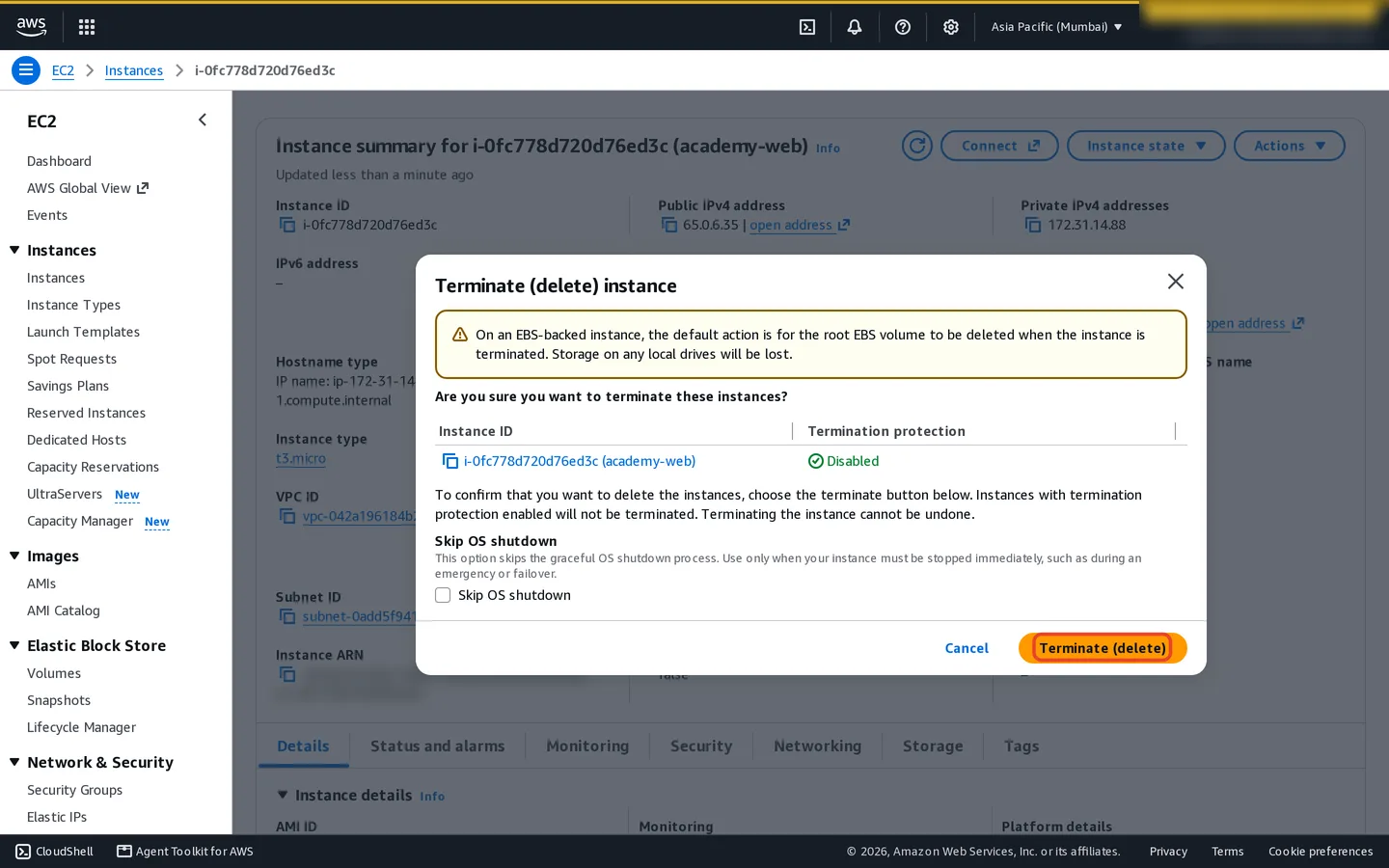Open the Asia Pacific (Mumbai) region dropdown
This screenshot has height=868, width=1389.
pyautogui.click(x=1056, y=27)
